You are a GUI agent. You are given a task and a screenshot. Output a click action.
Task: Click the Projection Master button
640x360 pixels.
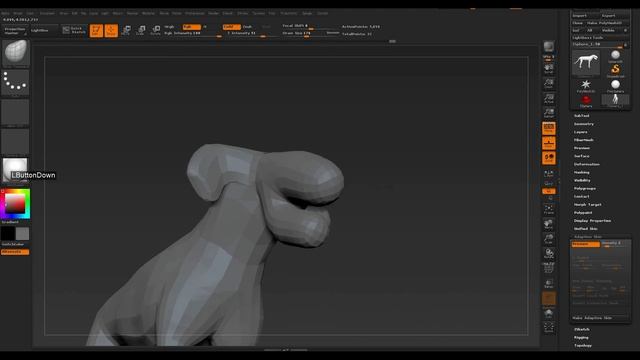(15, 31)
